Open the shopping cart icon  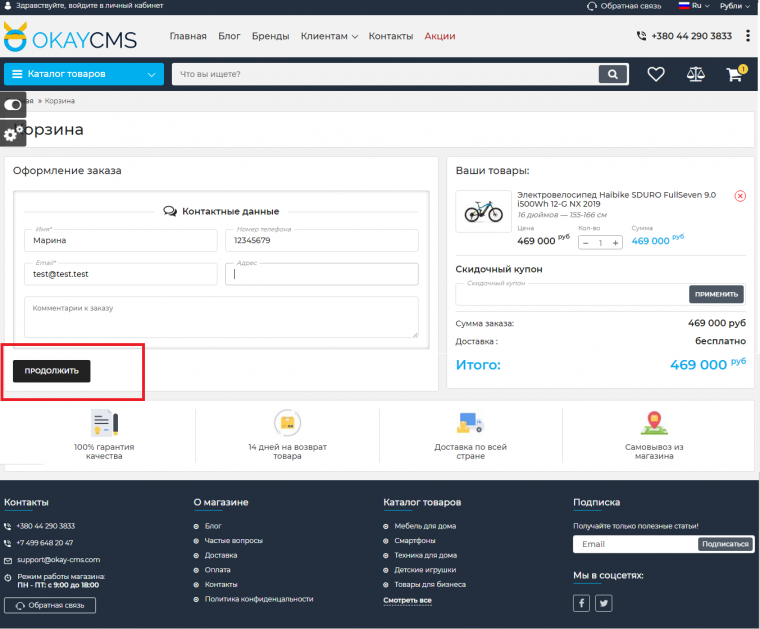tap(735, 74)
